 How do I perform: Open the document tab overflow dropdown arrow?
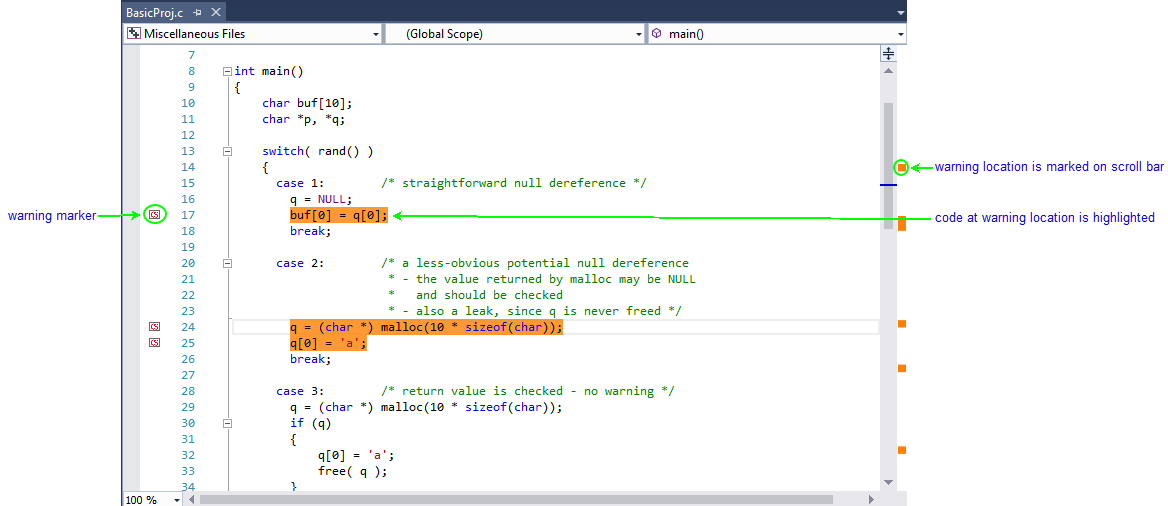point(901,13)
